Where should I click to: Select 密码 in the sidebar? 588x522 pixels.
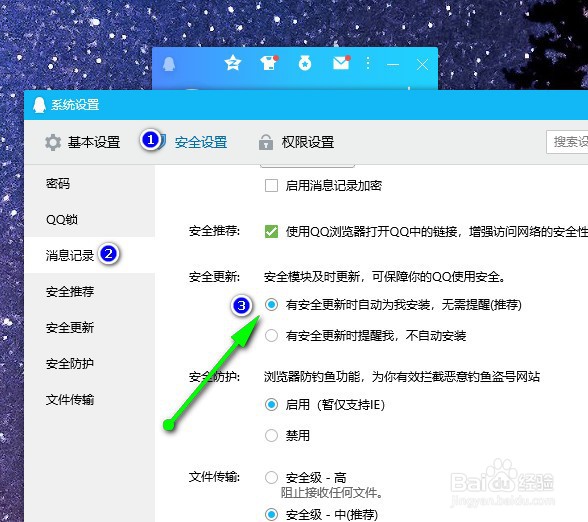pyautogui.click(x=90, y=183)
